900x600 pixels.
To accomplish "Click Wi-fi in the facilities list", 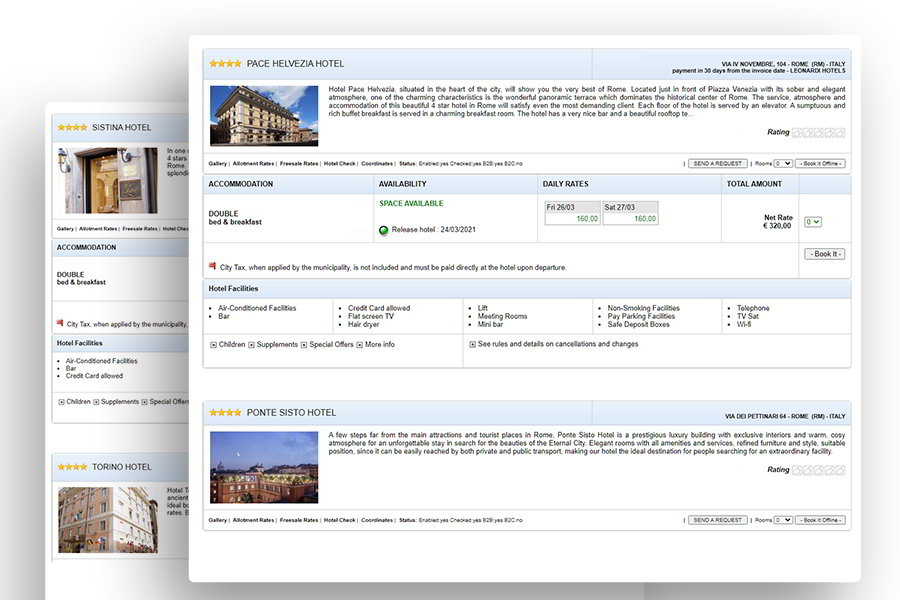I will 744,324.
